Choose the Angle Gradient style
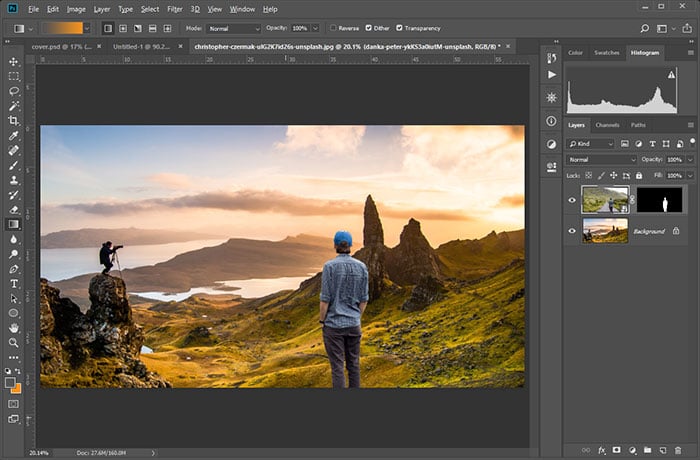 [138, 29]
